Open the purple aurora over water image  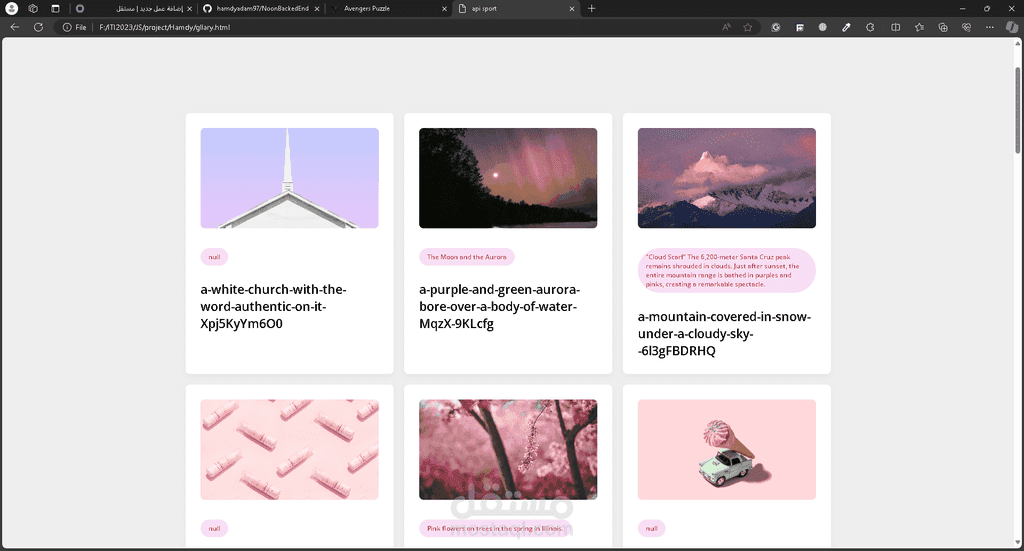click(x=508, y=178)
